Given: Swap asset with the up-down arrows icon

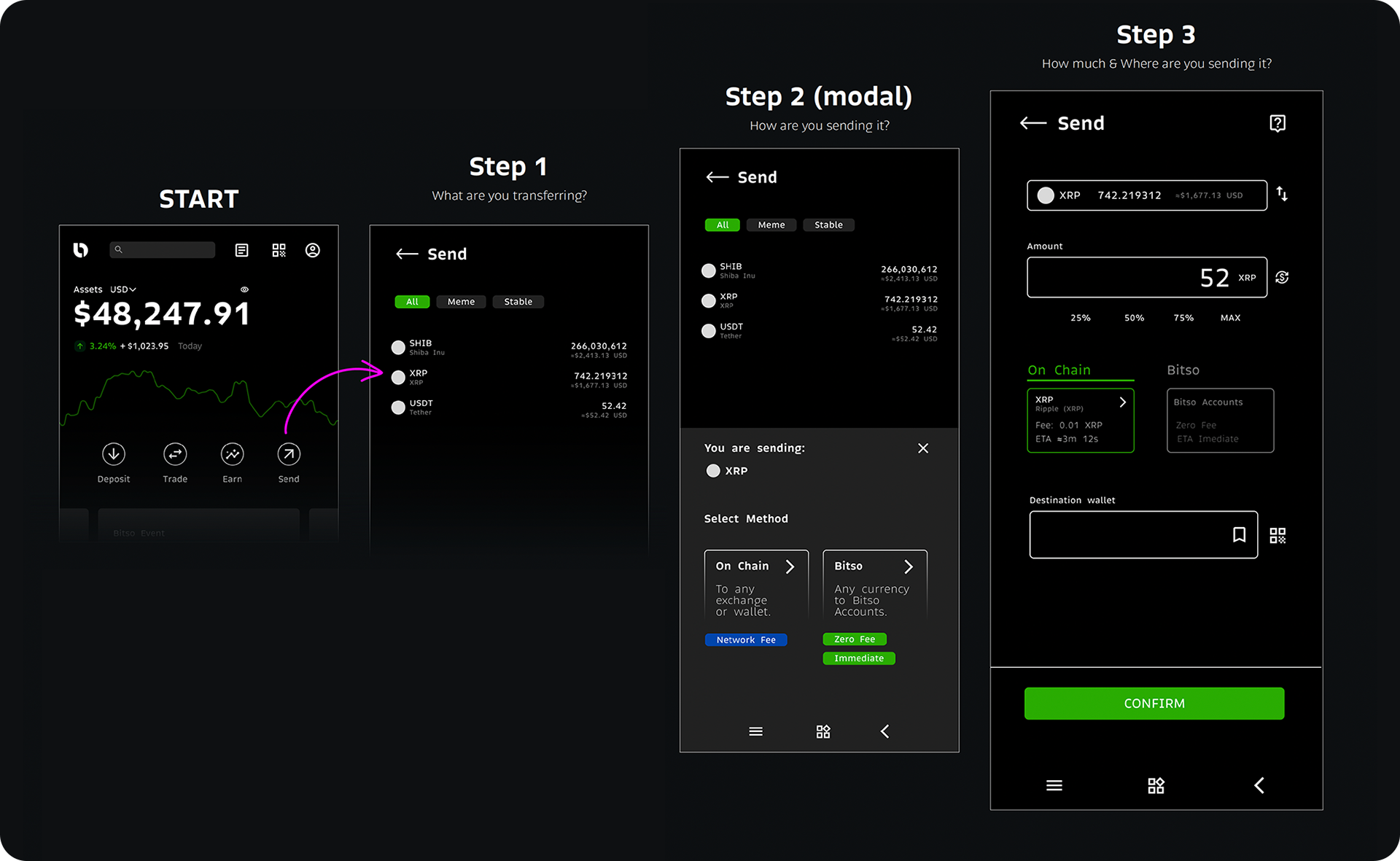Looking at the screenshot, I should (1282, 194).
